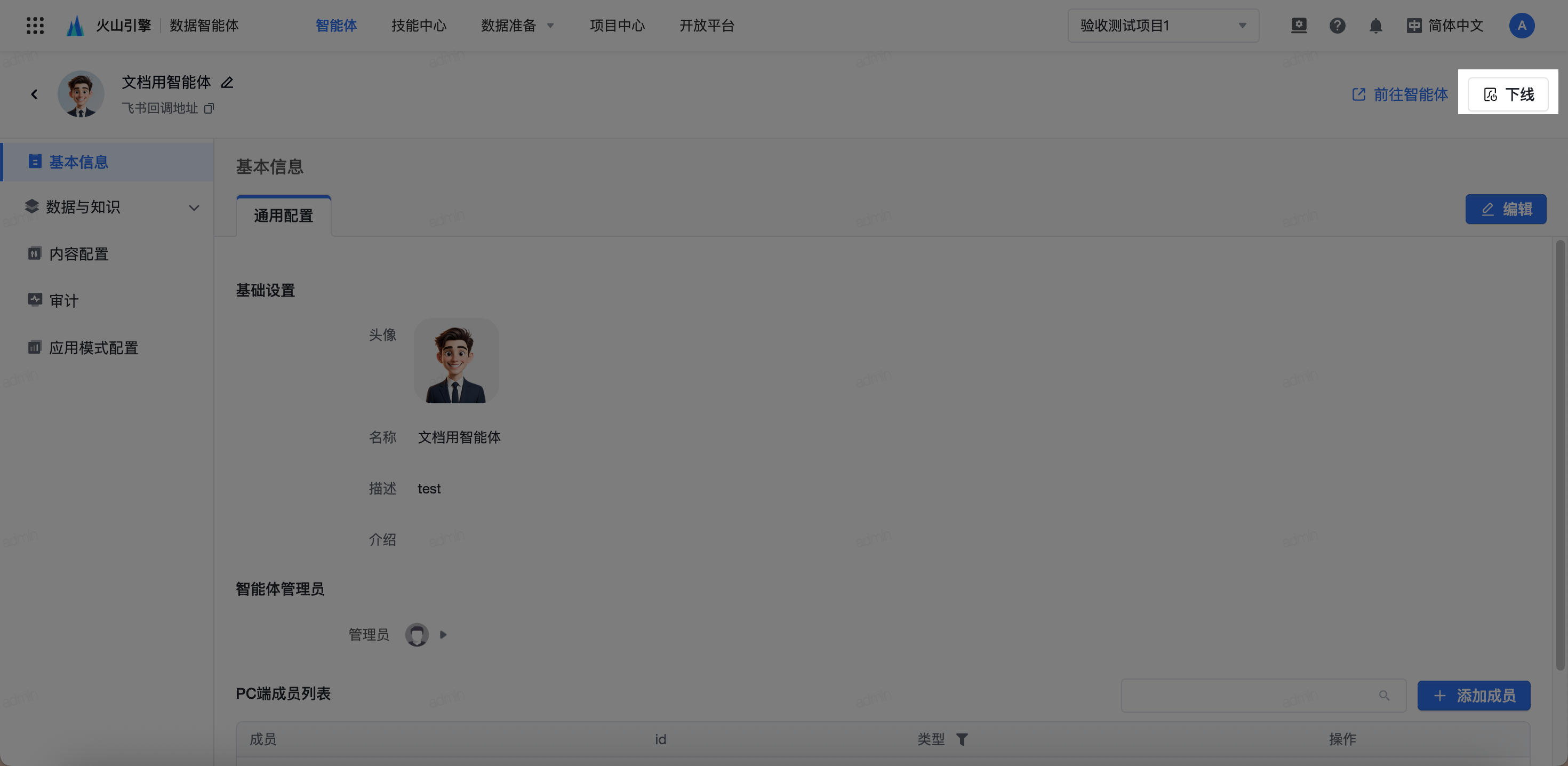Click the 基本信息 document icon in sidebar

pos(35,161)
